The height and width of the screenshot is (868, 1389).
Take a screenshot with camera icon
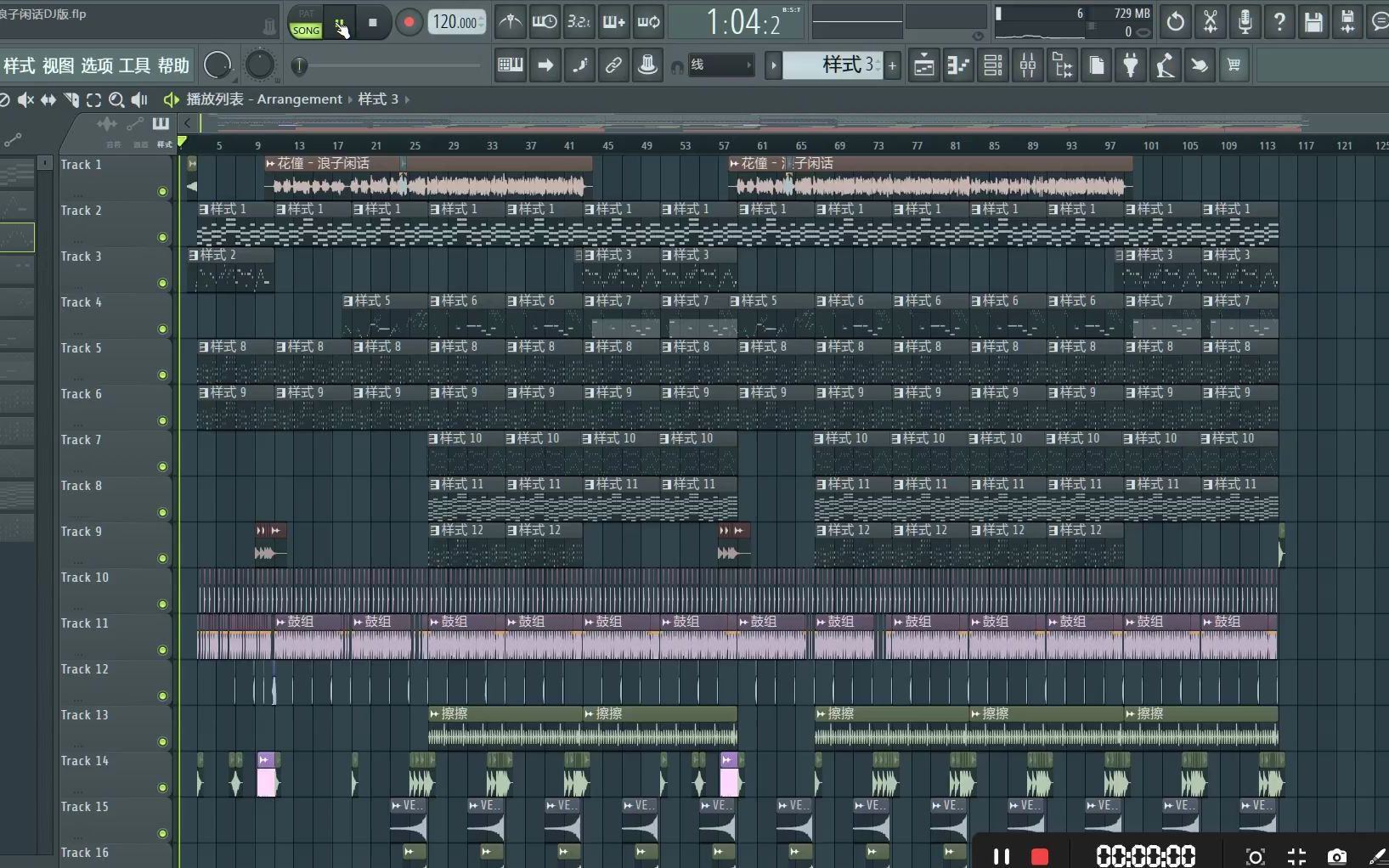coord(1337,856)
